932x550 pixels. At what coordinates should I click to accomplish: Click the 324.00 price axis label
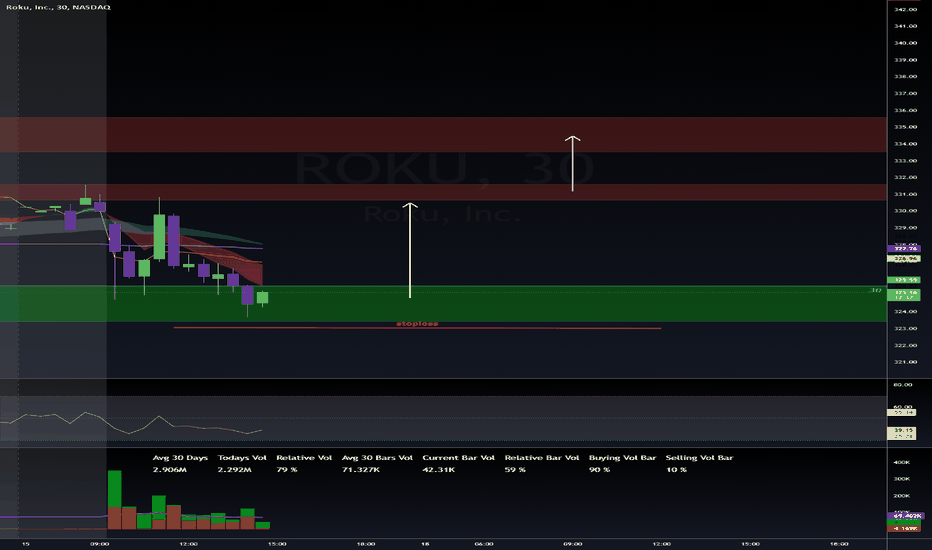[905, 312]
